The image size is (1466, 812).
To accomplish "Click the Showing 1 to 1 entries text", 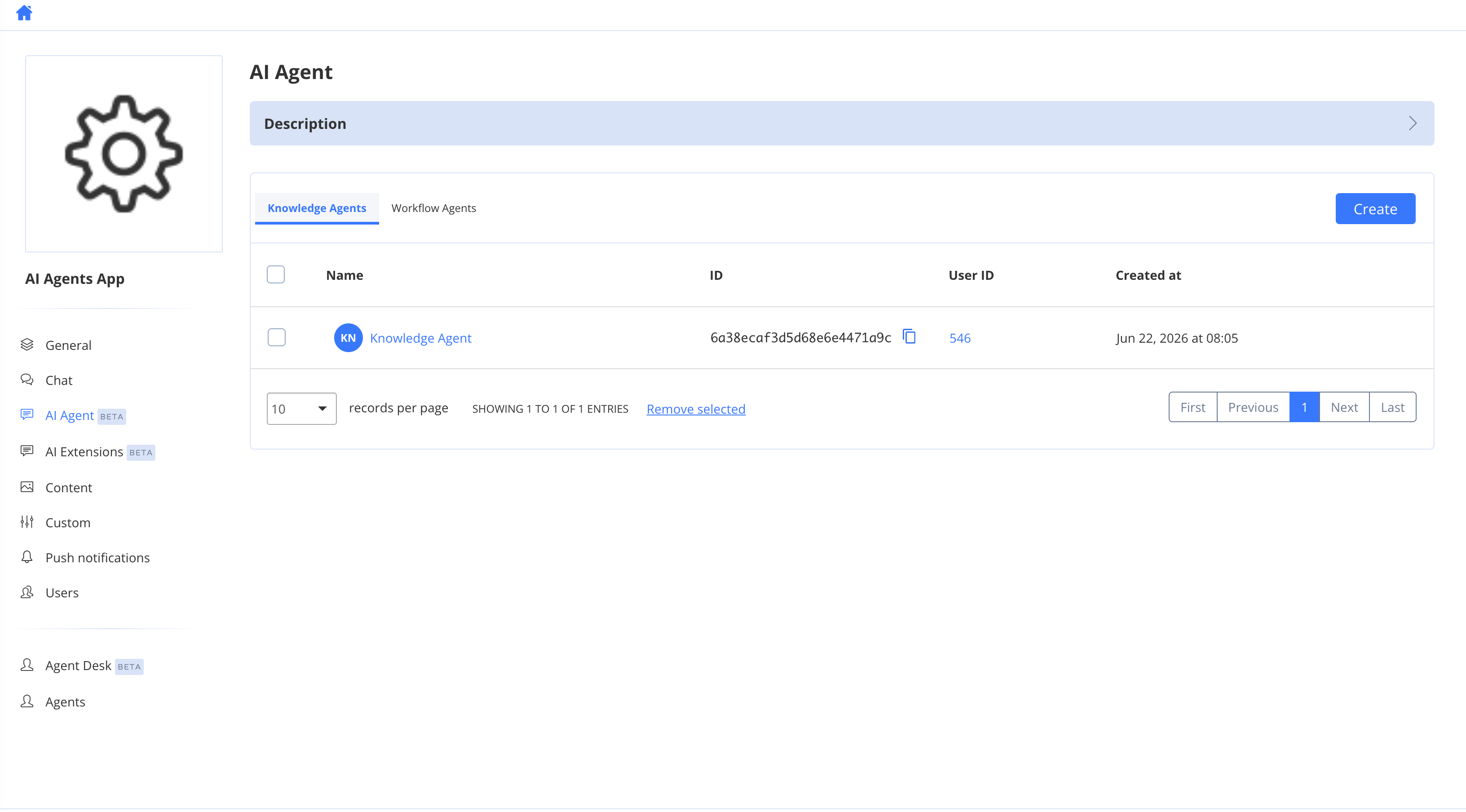I will pos(550,409).
